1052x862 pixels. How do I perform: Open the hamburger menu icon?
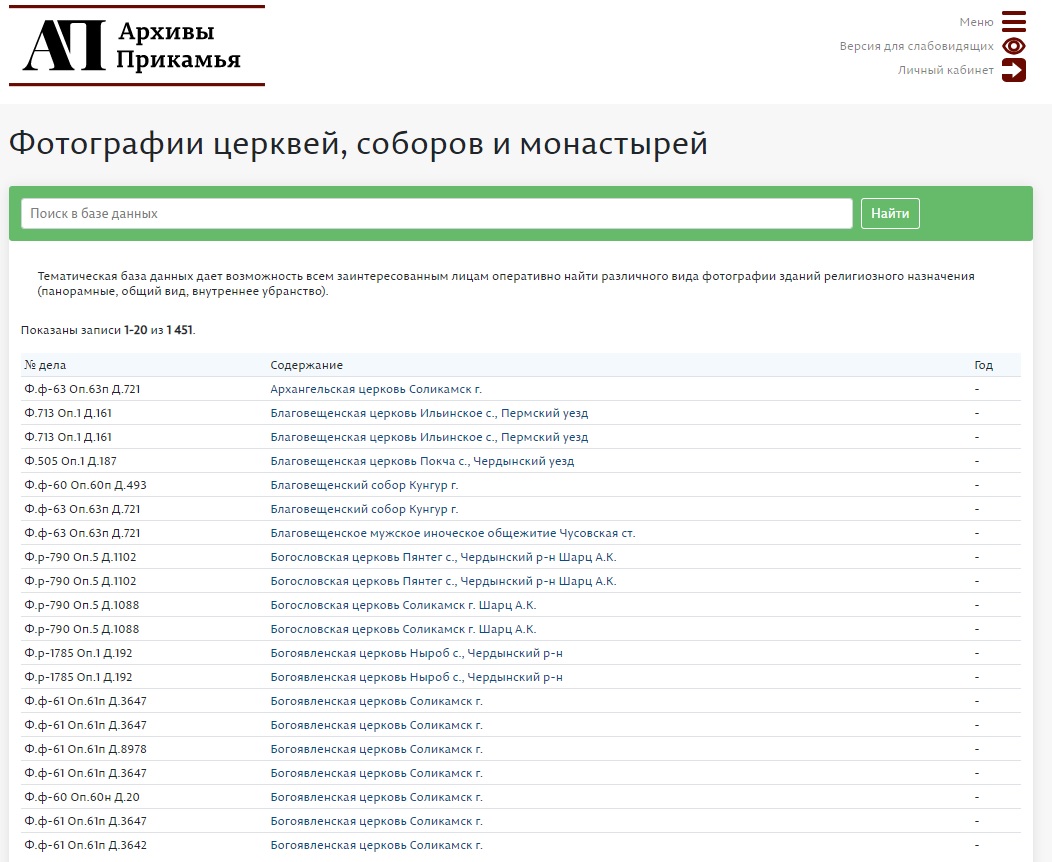[x=1013, y=22]
